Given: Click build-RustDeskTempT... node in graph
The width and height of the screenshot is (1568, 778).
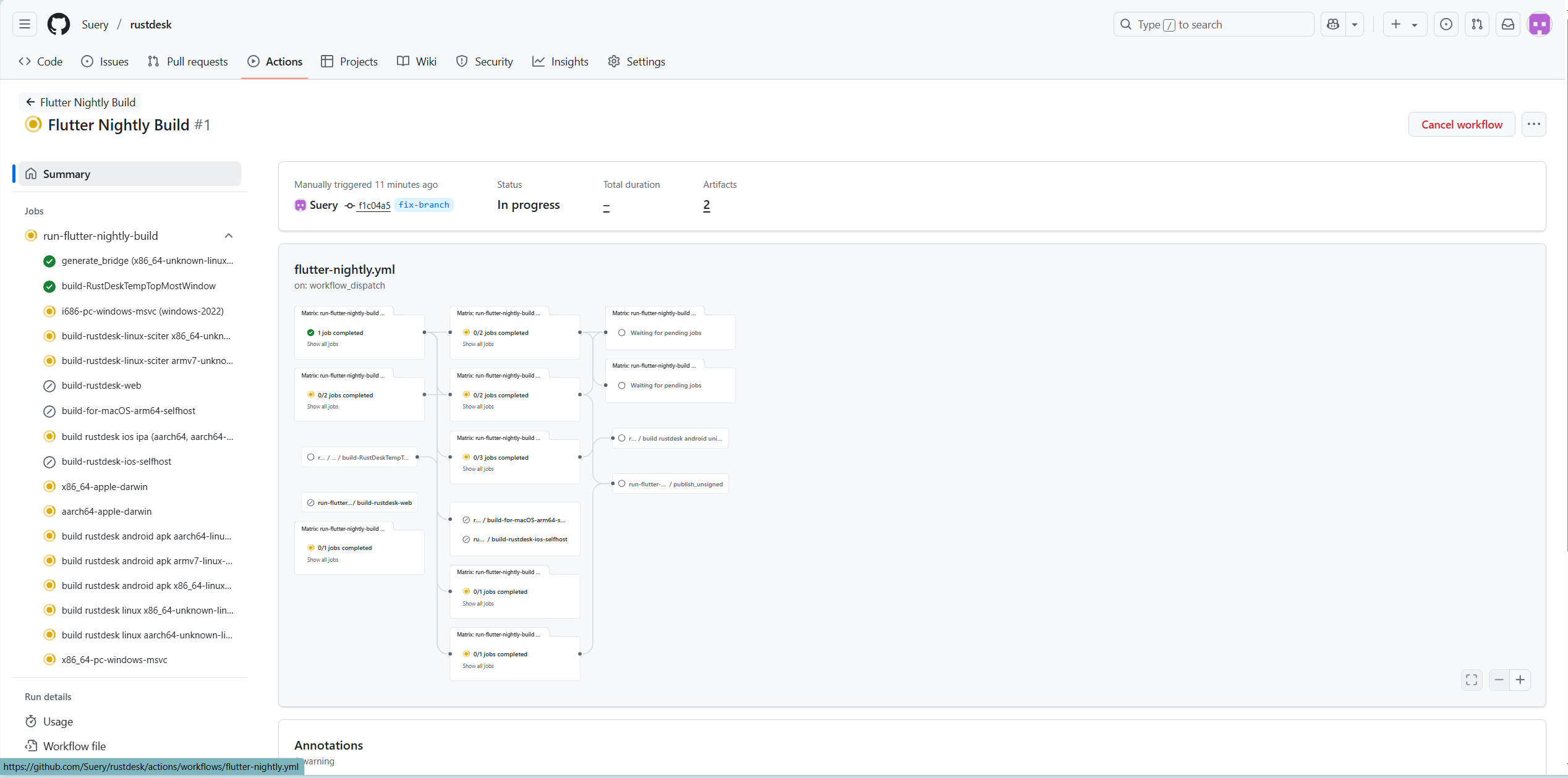Looking at the screenshot, I should coord(359,457).
